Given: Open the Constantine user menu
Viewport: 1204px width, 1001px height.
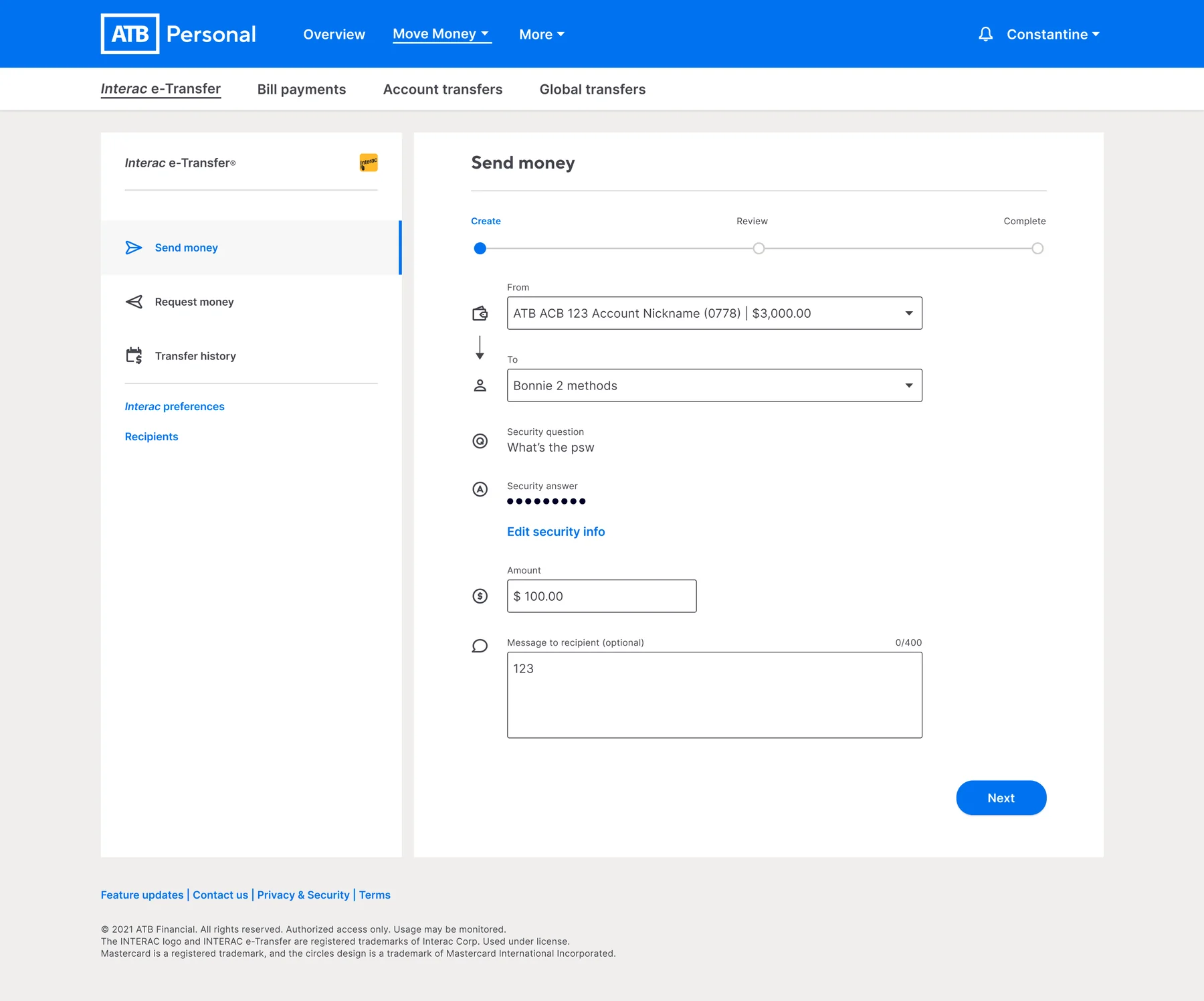Looking at the screenshot, I should tap(1053, 34).
